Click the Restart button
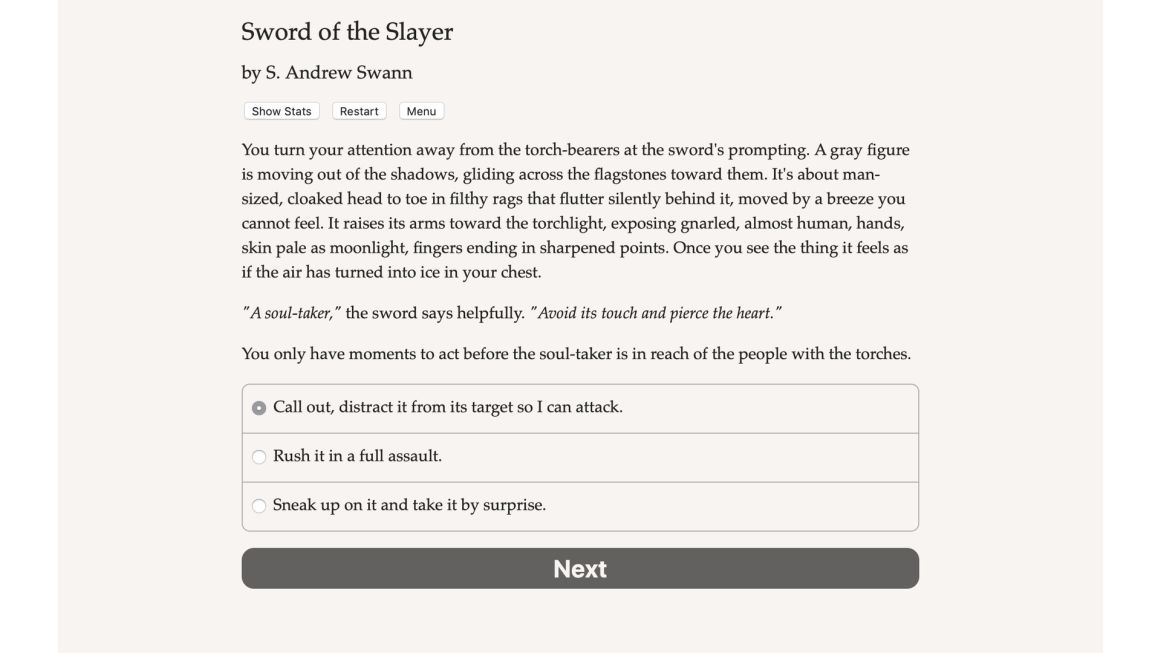 click(359, 111)
